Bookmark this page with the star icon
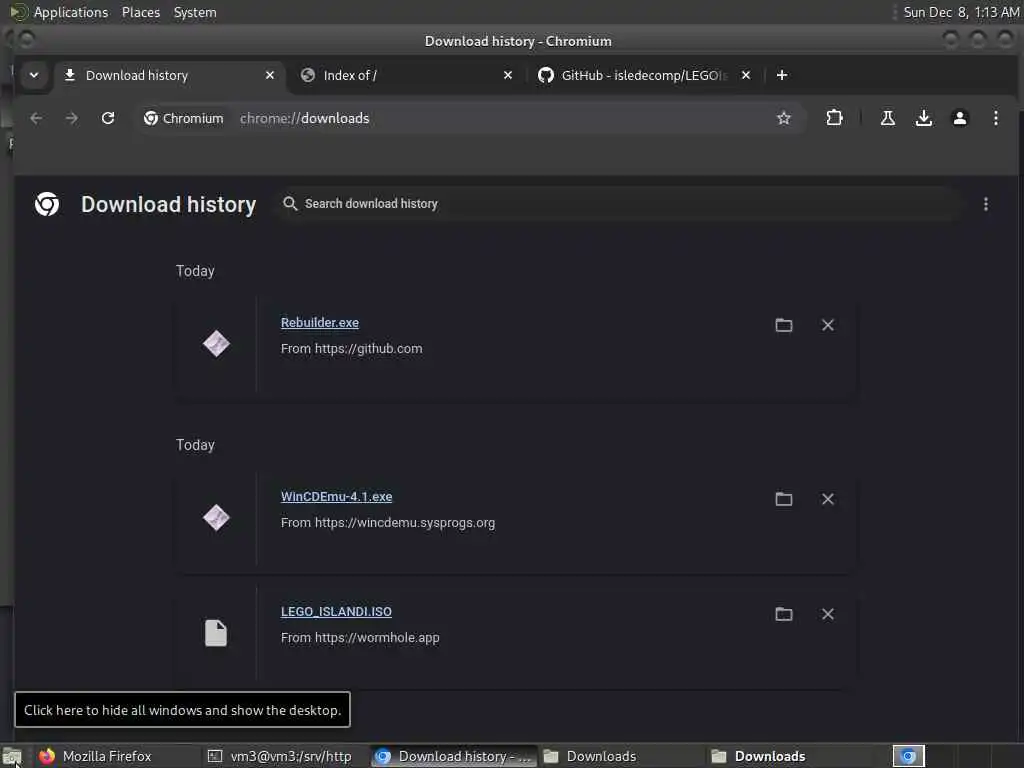The image size is (1024, 768). tap(784, 118)
